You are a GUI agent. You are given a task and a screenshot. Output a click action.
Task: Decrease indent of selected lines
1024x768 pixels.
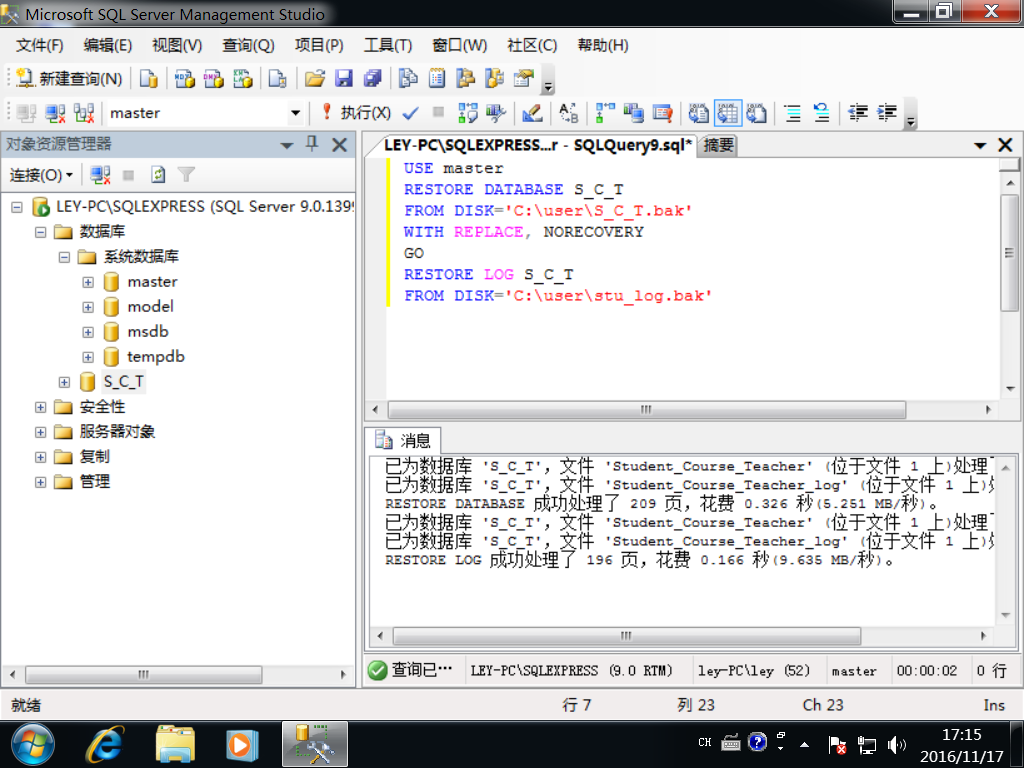pos(857,113)
